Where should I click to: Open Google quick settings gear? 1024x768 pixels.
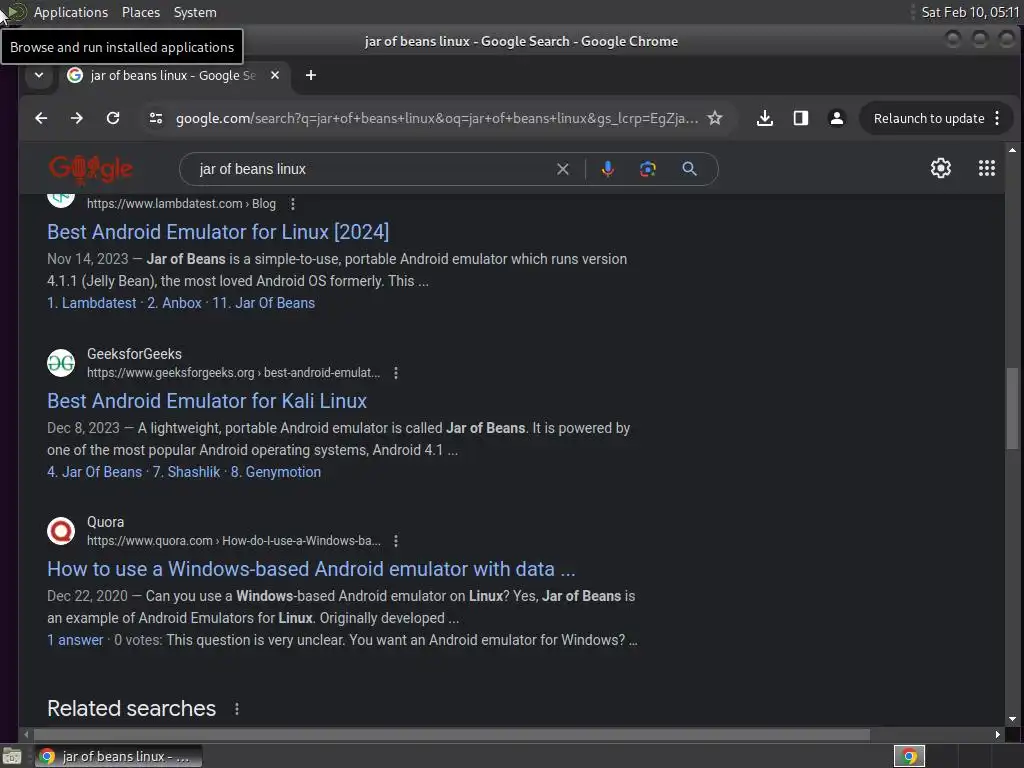[x=940, y=168]
